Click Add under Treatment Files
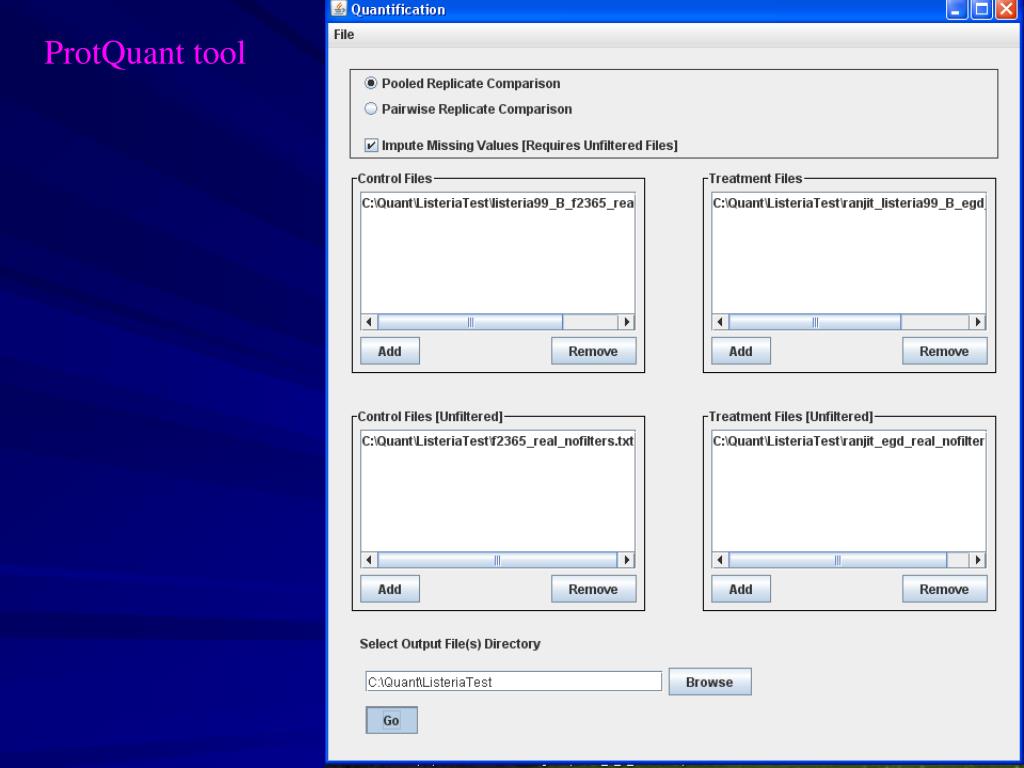Image resolution: width=1024 pixels, height=768 pixels. (x=741, y=351)
